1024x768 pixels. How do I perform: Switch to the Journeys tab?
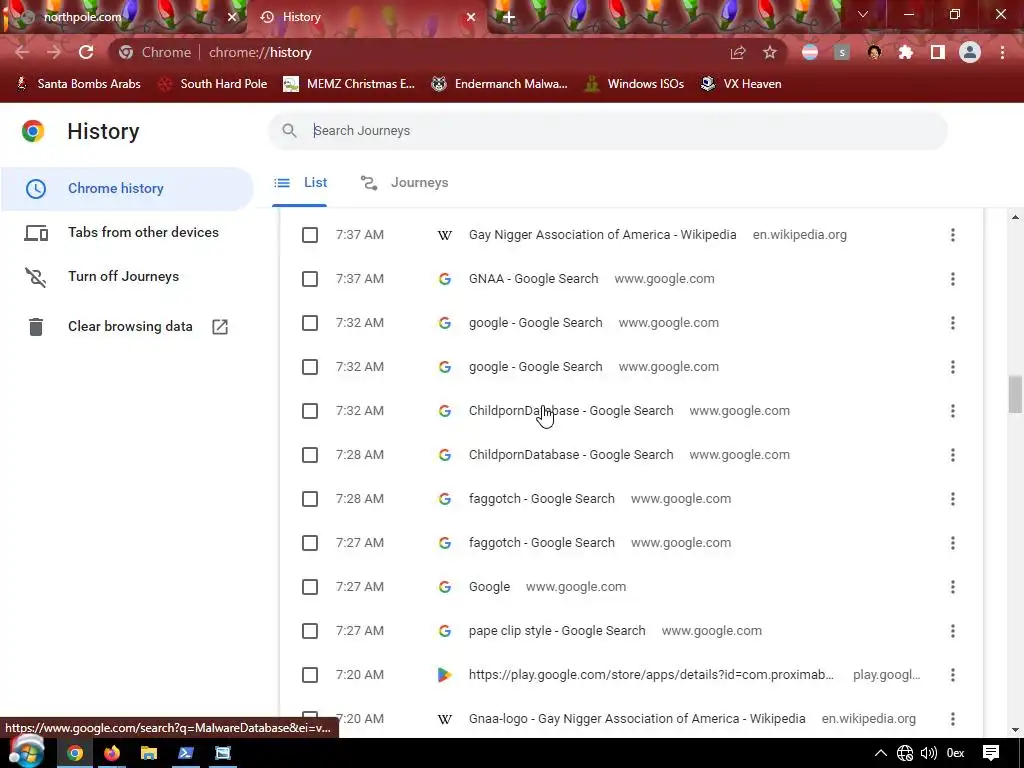tap(405, 183)
